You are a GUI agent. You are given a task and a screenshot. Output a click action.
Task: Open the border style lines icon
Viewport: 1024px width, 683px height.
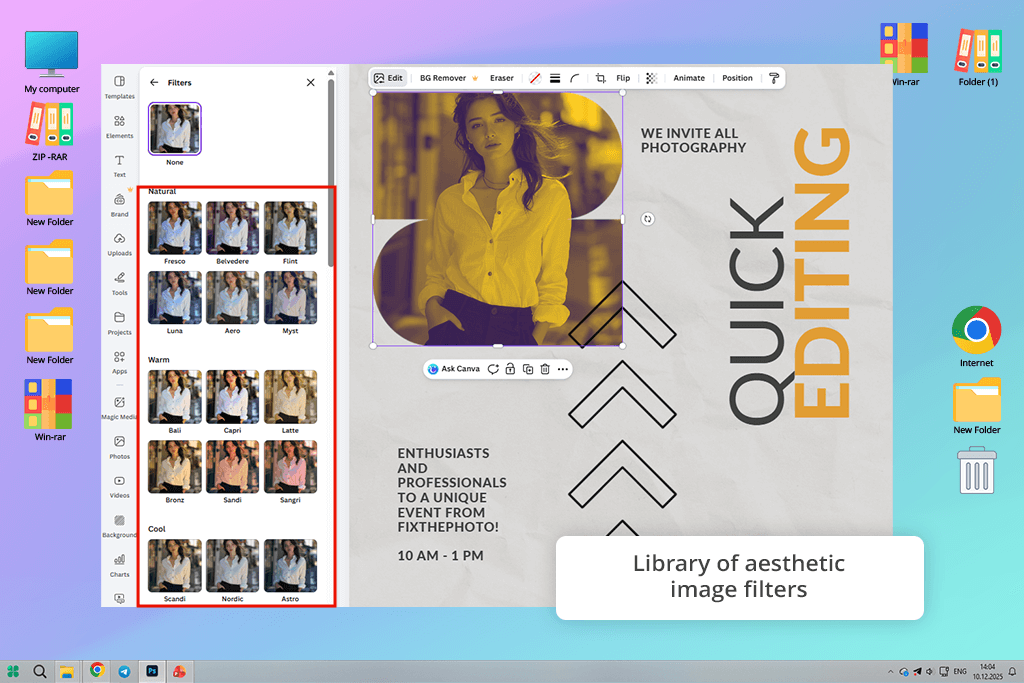(555, 78)
